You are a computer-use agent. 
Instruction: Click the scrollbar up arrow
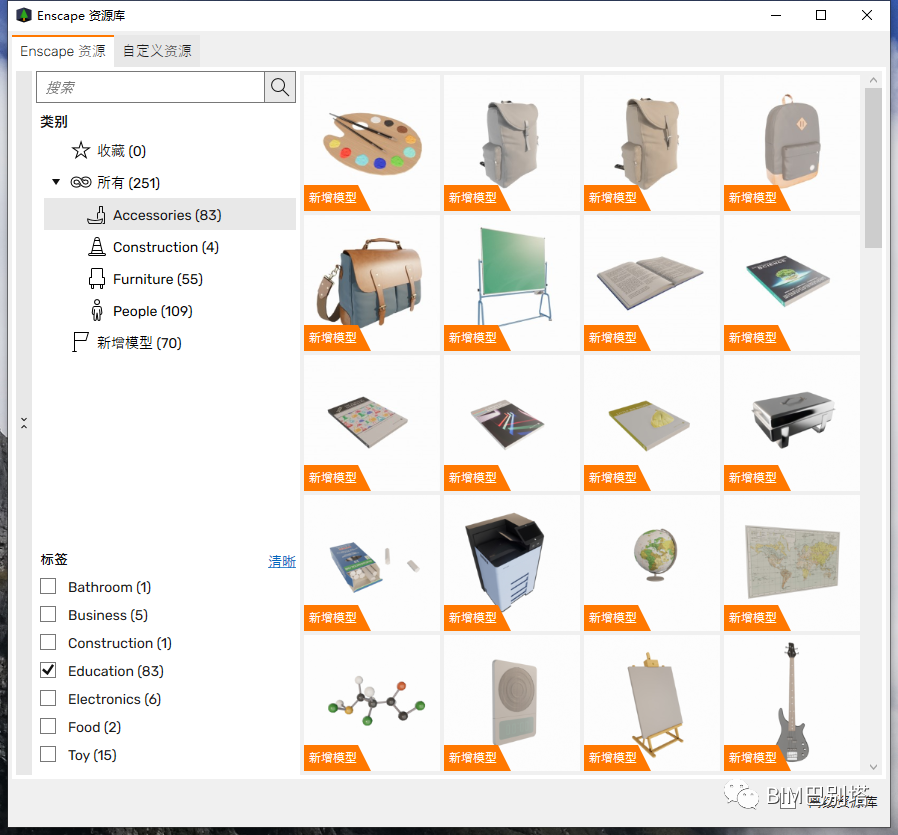coord(873,81)
